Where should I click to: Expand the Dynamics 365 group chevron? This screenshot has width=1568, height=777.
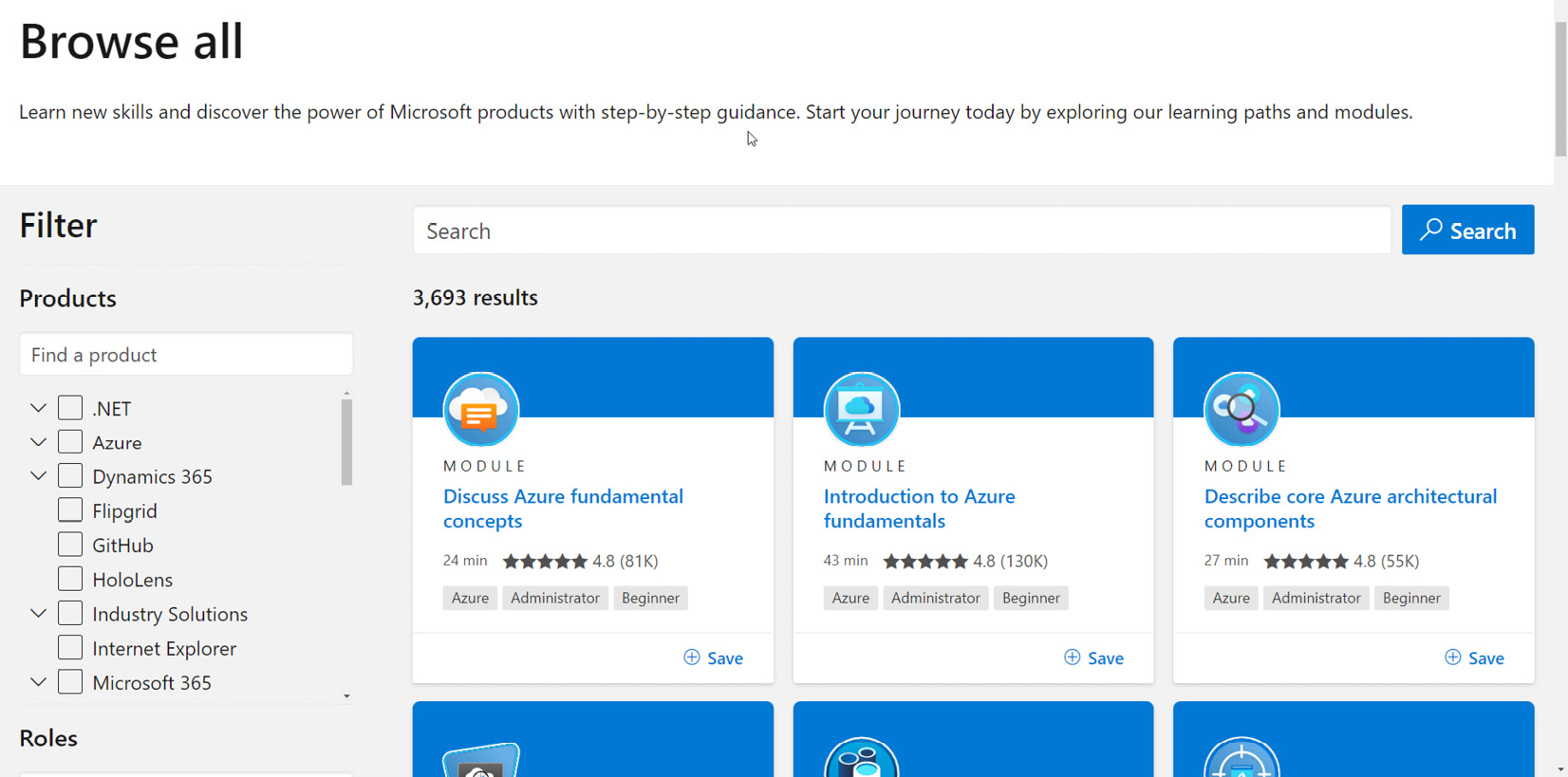38,476
